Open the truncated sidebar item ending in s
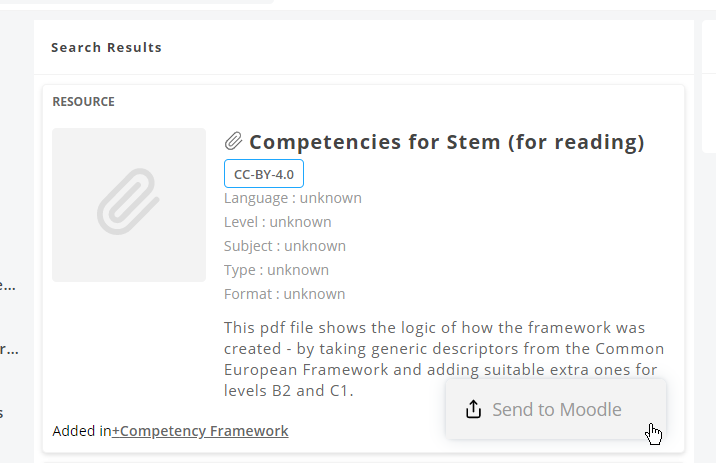 (x=2, y=413)
